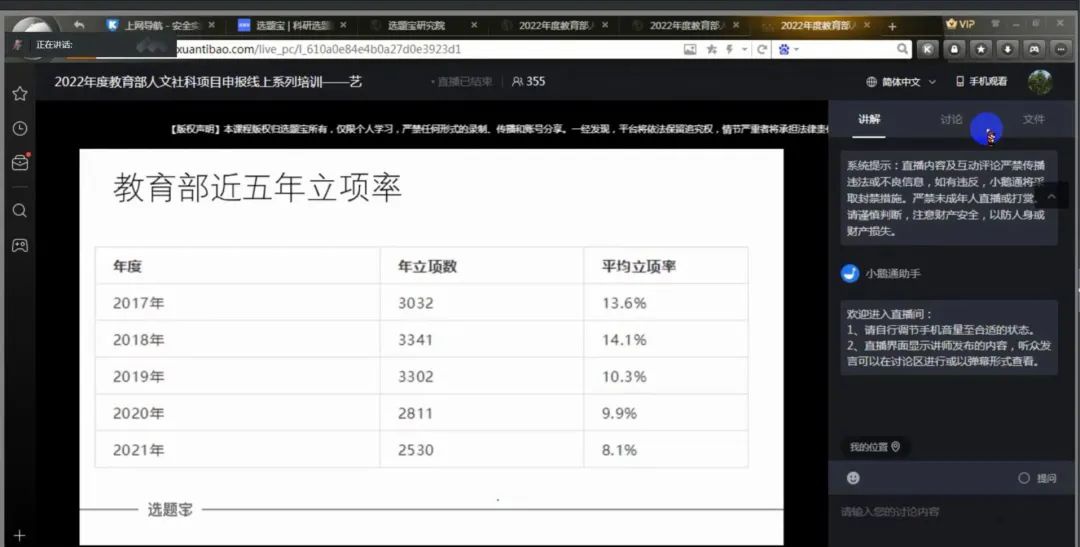This screenshot has height=547, width=1080.
Task: Open the game controller icon in left sidebar
Action: 19,245
